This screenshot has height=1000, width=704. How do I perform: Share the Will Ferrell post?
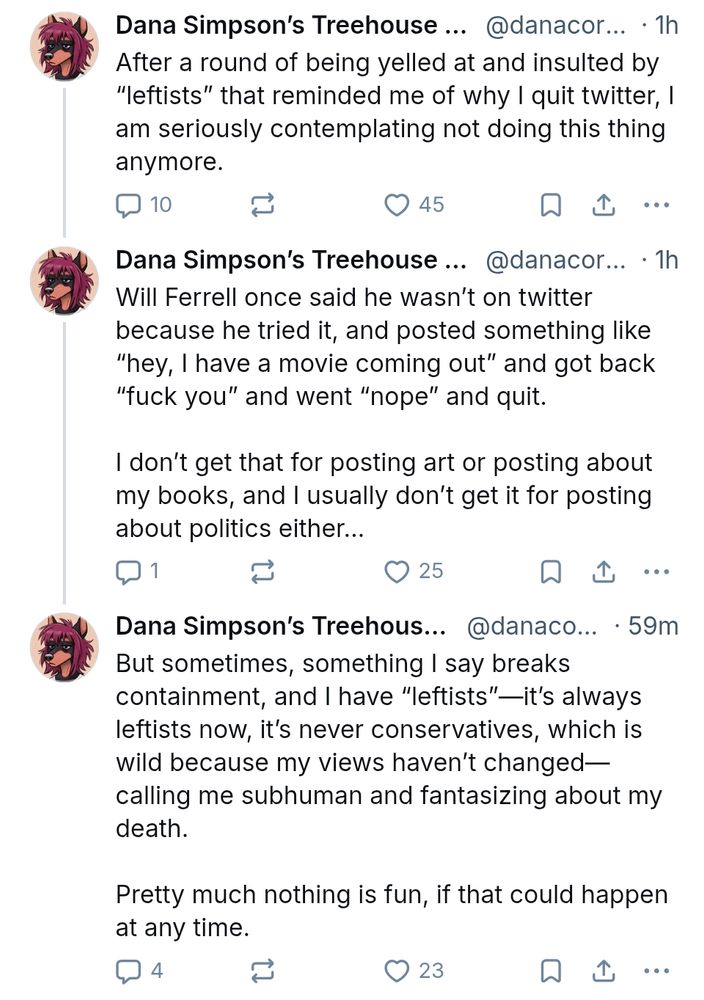coord(603,571)
